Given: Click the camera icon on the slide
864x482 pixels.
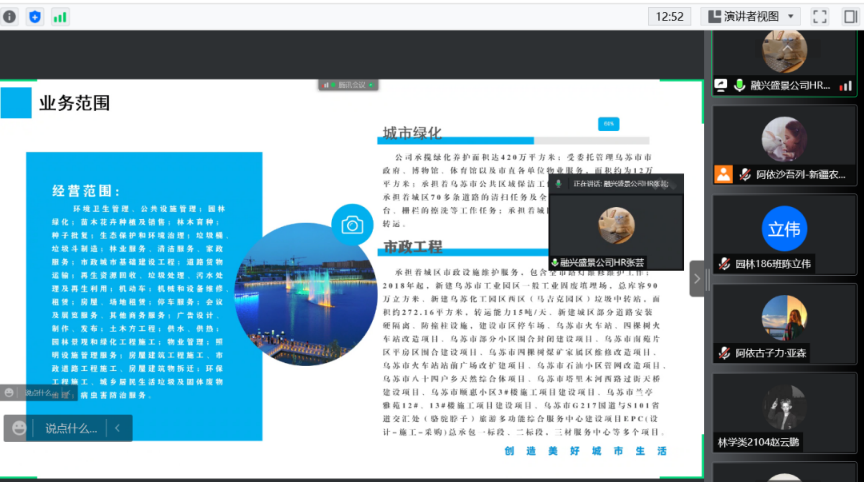Looking at the screenshot, I should tap(351, 225).
